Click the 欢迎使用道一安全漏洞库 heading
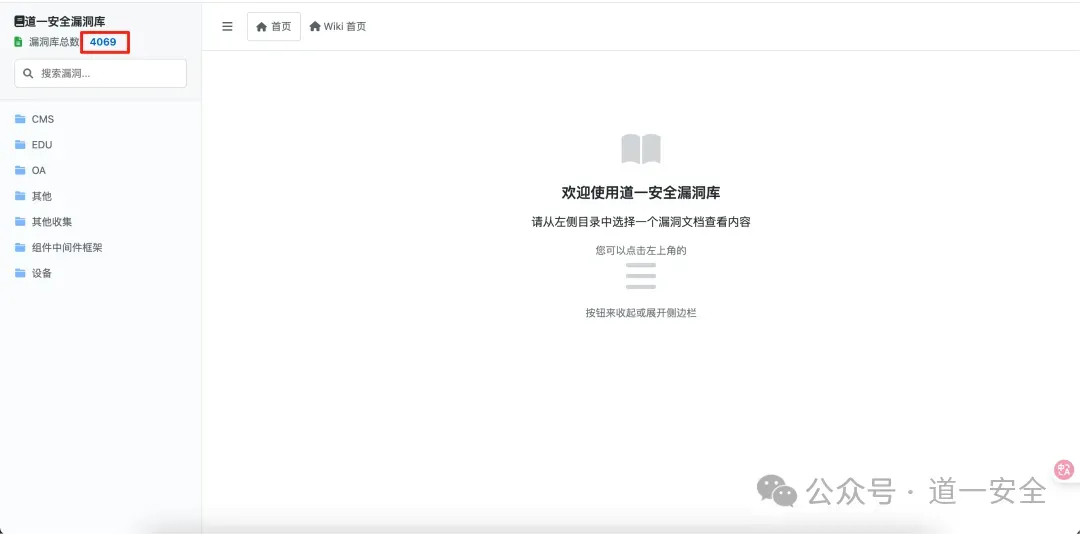Screen dimensions: 1080x534 coord(641,193)
